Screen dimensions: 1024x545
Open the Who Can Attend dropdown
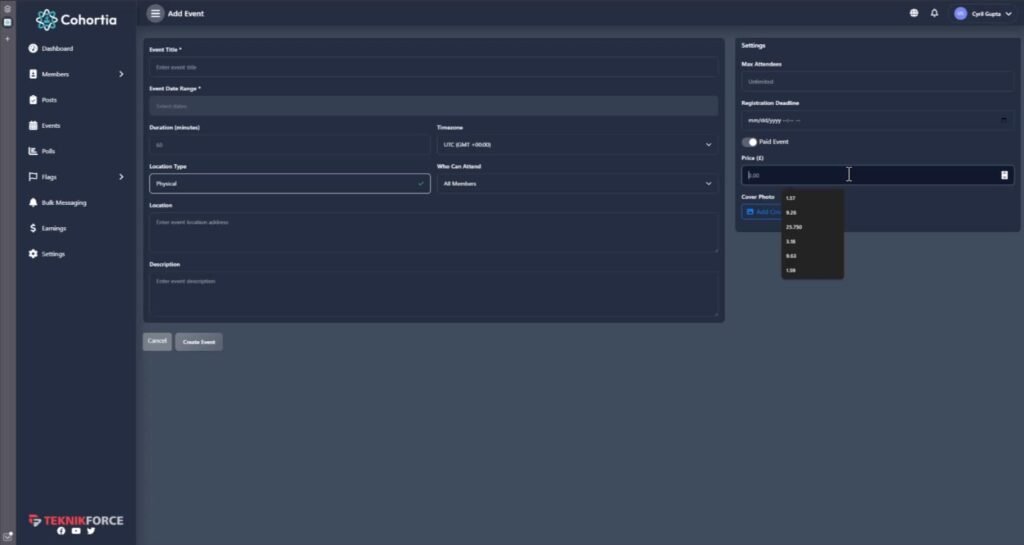[x=577, y=183]
